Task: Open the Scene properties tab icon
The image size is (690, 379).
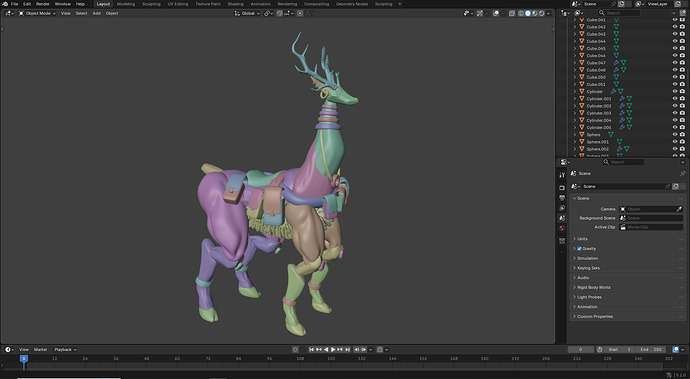Action: click(x=562, y=218)
